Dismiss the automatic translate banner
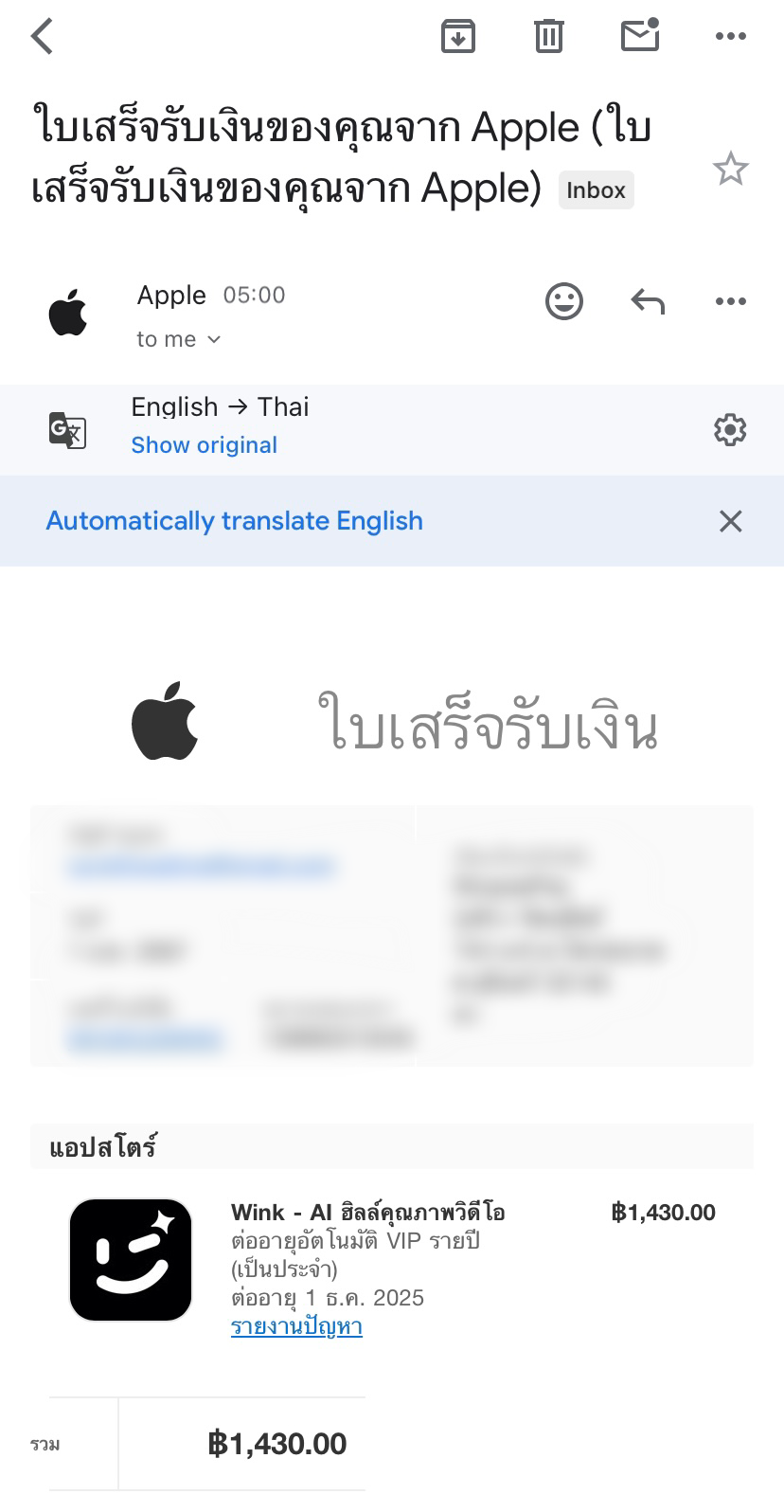784x1512 pixels. (731, 521)
